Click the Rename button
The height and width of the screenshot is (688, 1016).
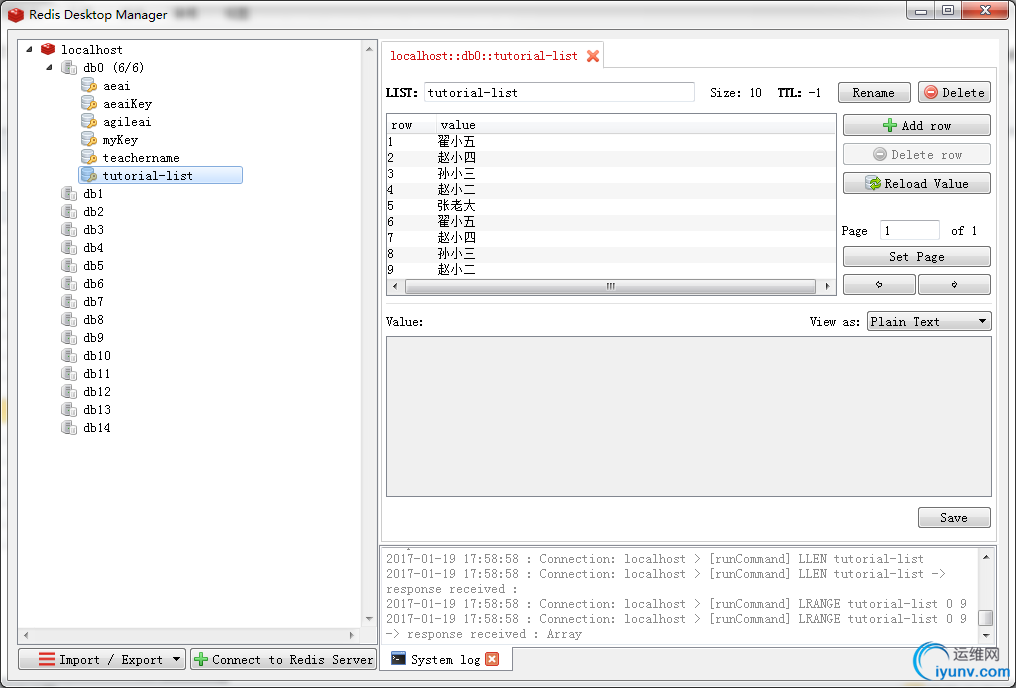point(873,93)
